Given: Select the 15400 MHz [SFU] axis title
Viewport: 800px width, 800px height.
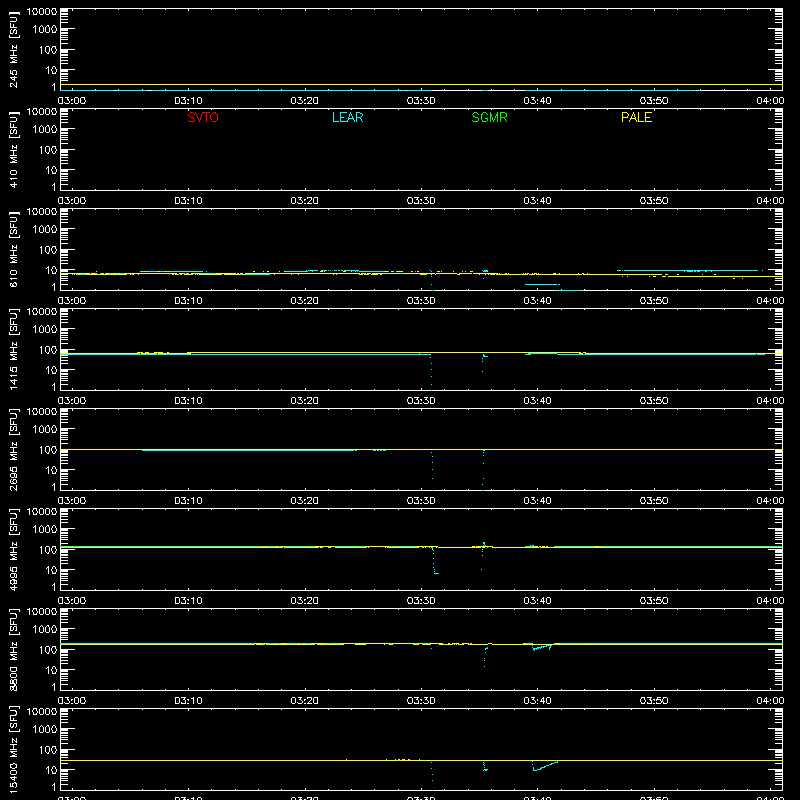Looking at the screenshot, I should click(14, 749).
